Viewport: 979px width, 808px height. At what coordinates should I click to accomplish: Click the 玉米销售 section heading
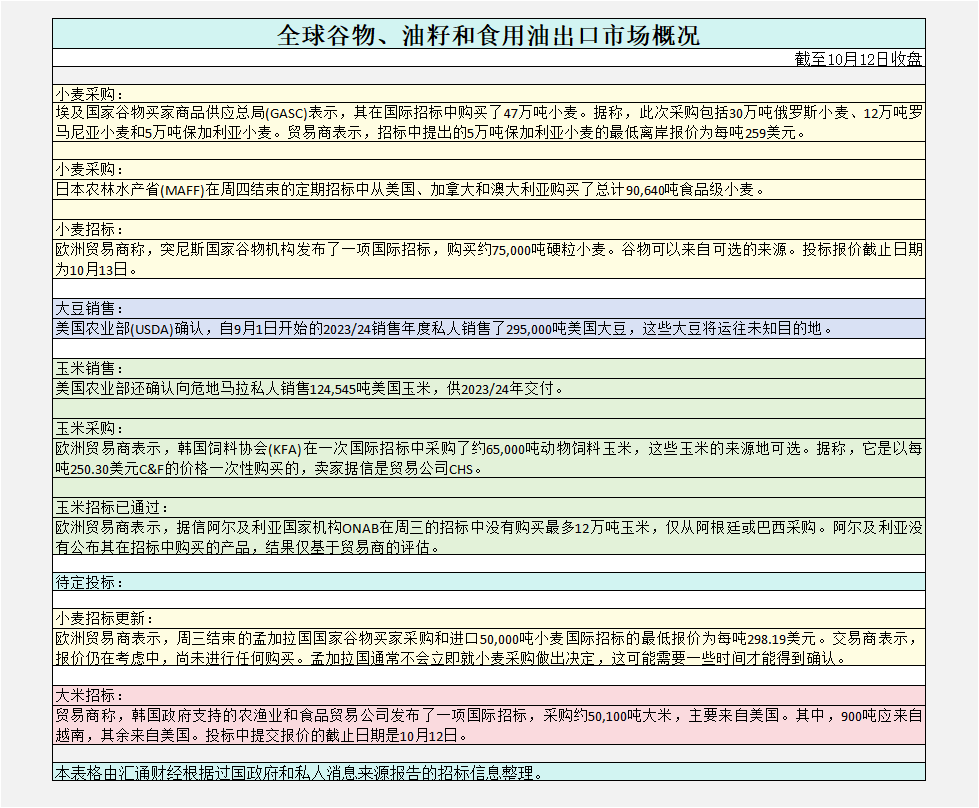(90, 368)
